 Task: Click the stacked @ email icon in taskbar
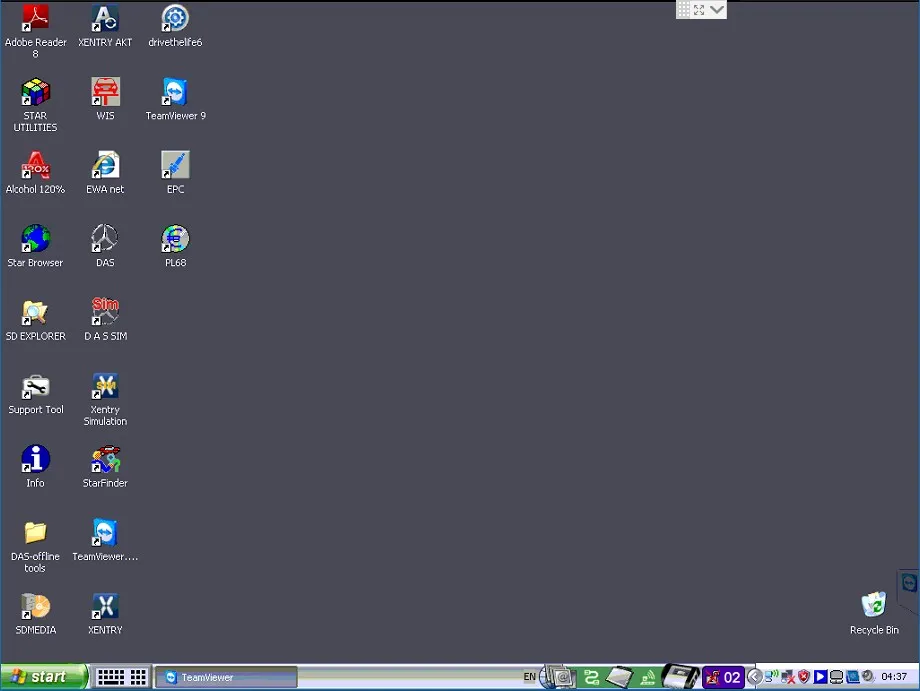[559, 676]
